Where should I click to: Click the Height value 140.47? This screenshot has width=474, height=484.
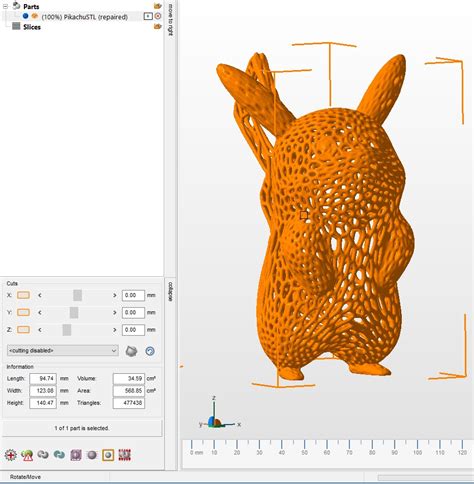coord(43,403)
